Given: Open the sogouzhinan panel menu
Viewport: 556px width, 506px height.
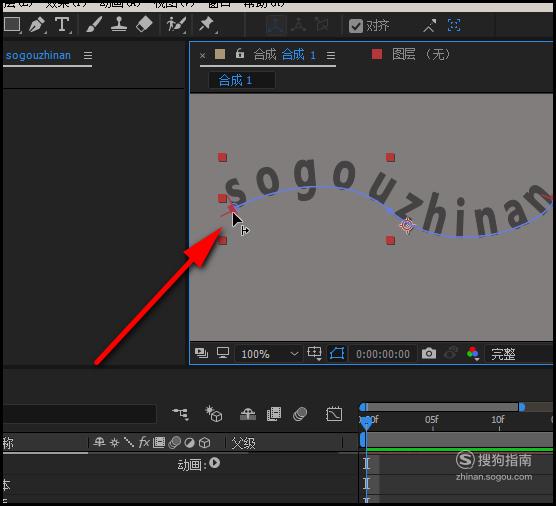Looking at the screenshot, I should click(x=88, y=55).
